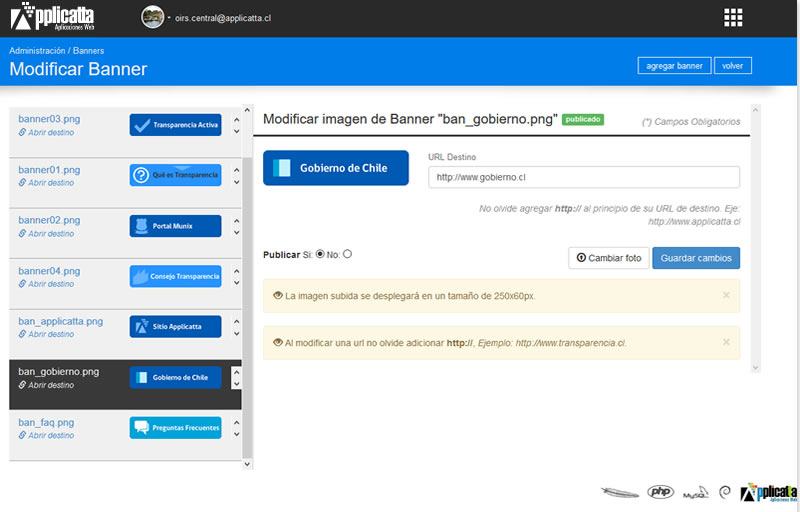The image size is (800, 512).
Task: Open the apps grid icon in header
Action: click(733, 17)
